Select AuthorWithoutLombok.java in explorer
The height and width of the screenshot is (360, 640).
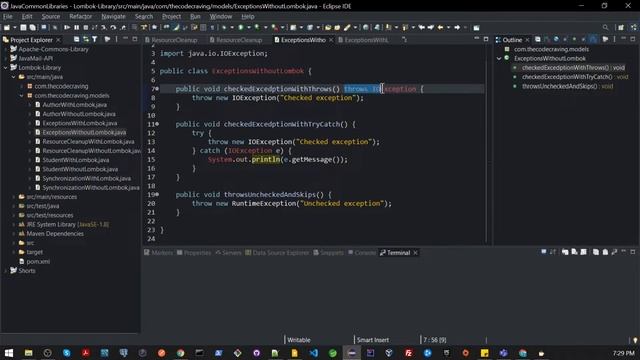[x=79, y=114]
